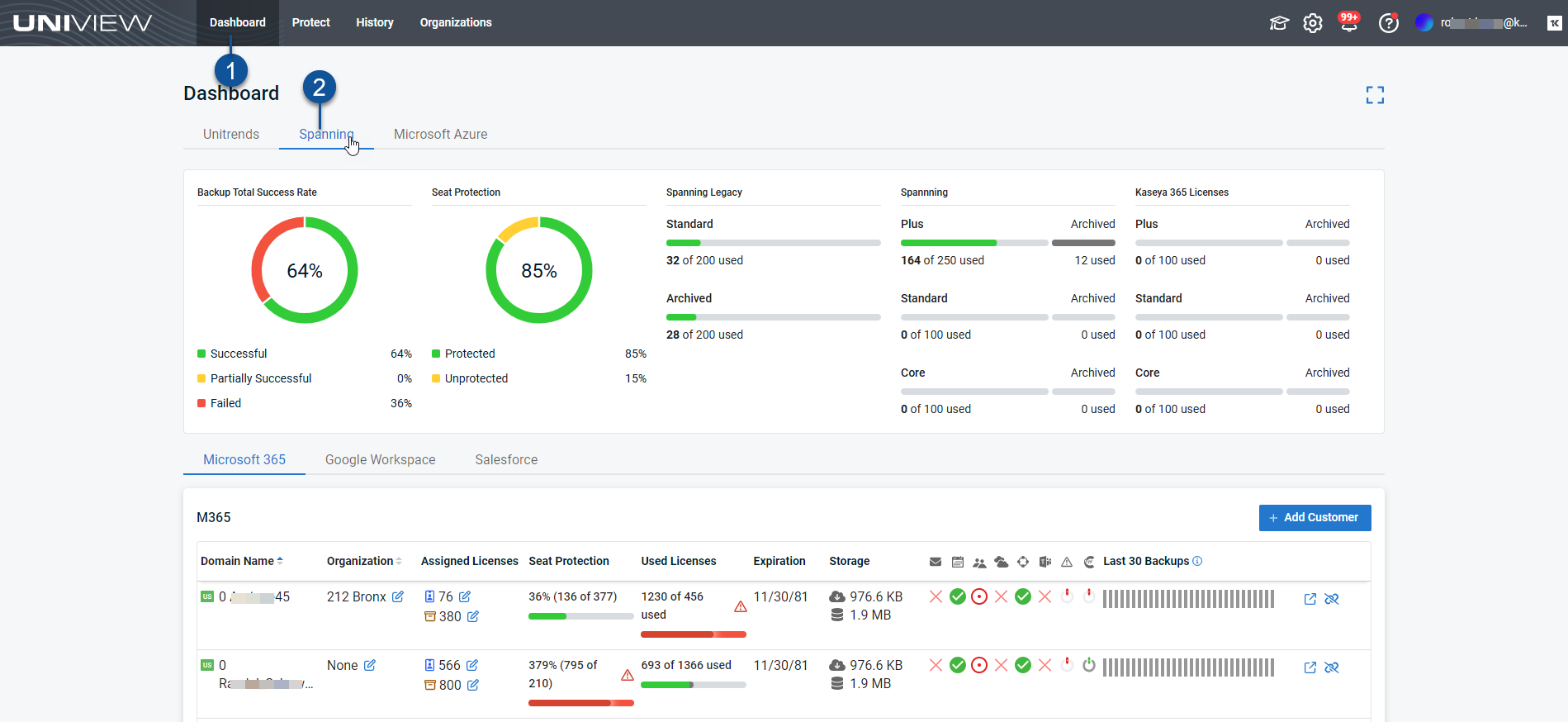Click the alert triangle column header icon
Viewport: 1568px width, 722px height.
1067,562
